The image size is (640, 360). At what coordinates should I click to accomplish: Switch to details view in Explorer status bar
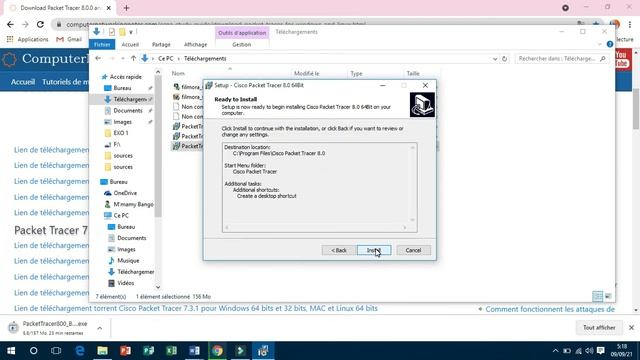coord(598,296)
